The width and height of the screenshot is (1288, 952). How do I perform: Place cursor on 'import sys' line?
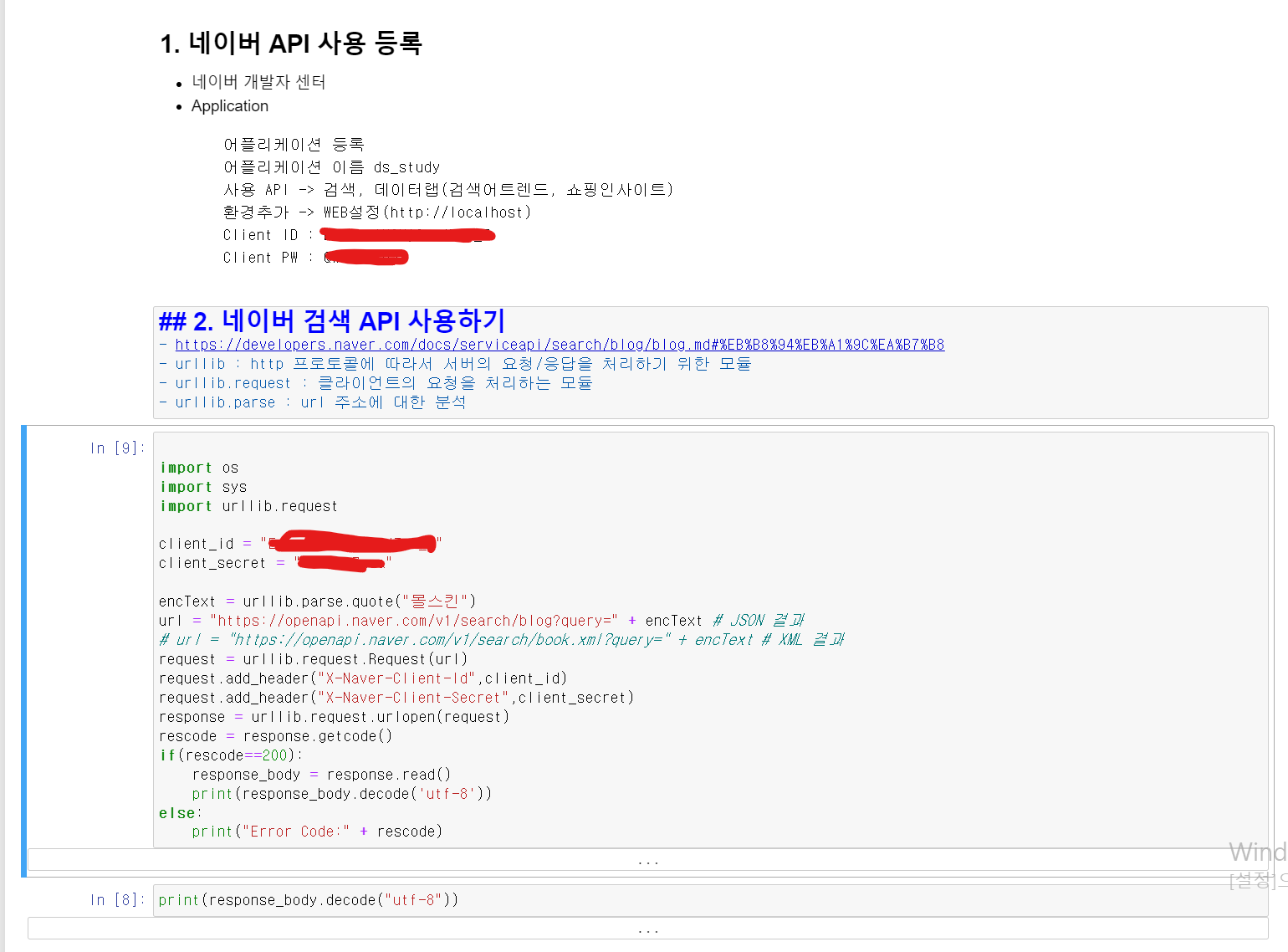[x=203, y=487]
